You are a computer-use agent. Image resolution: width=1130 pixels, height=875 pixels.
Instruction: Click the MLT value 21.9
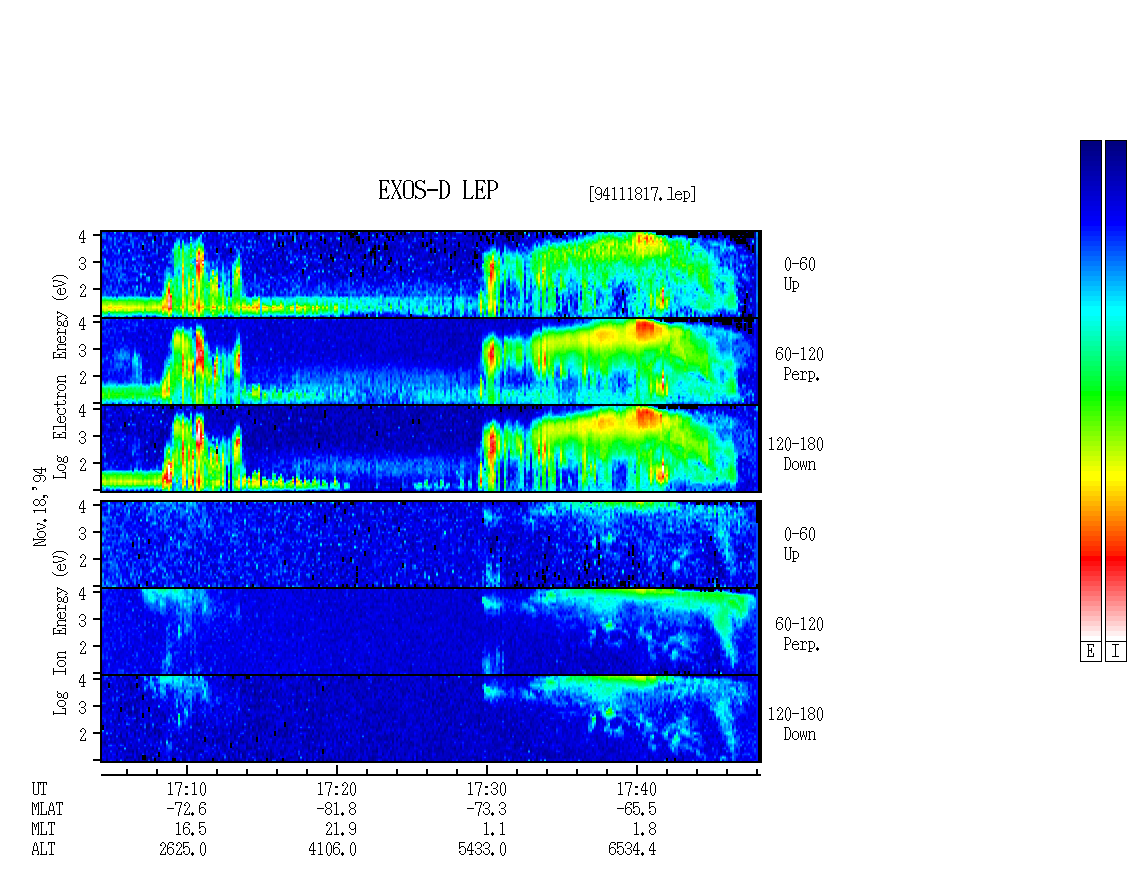[340, 830]
